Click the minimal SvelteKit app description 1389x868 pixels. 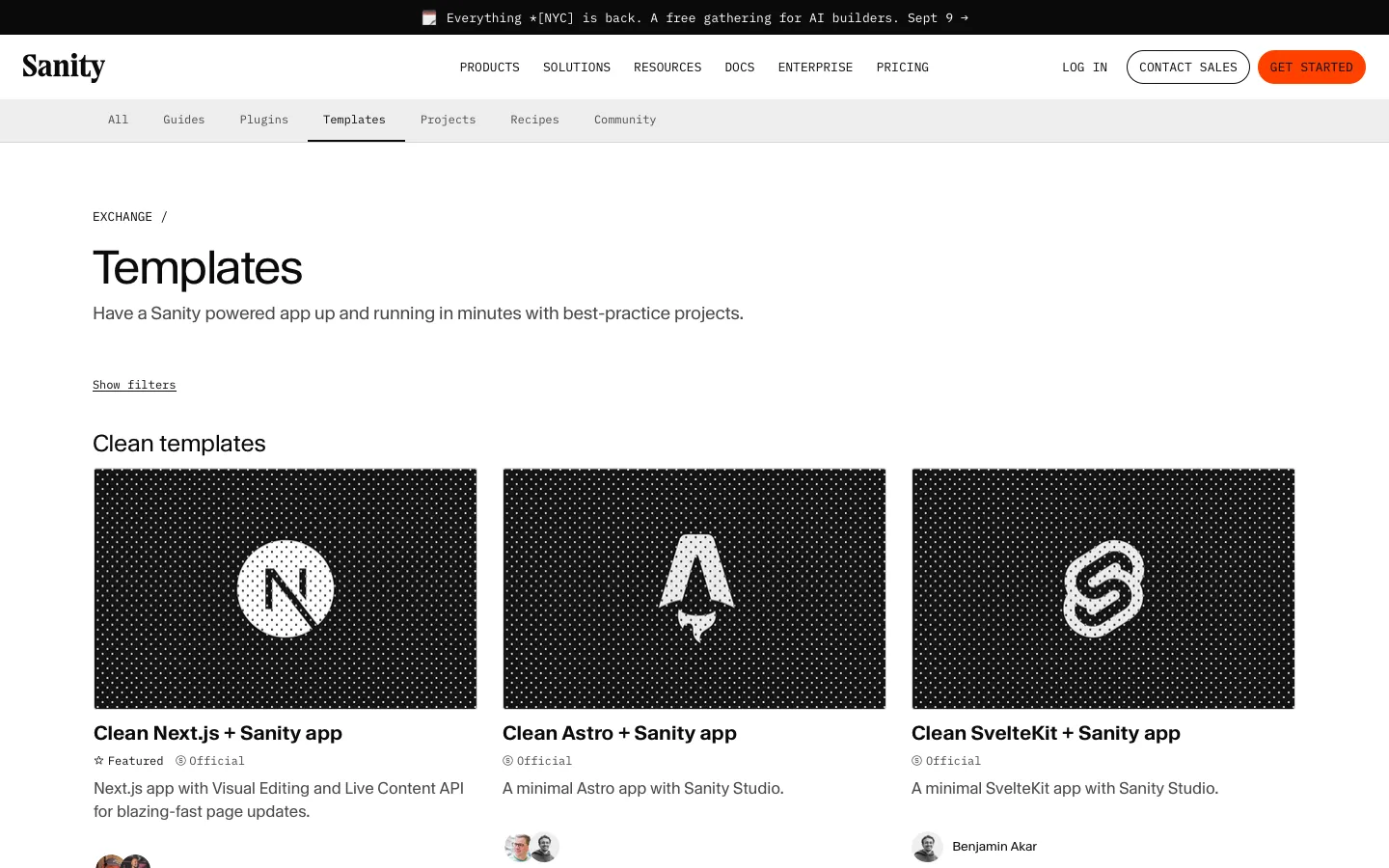[1065, 789]
